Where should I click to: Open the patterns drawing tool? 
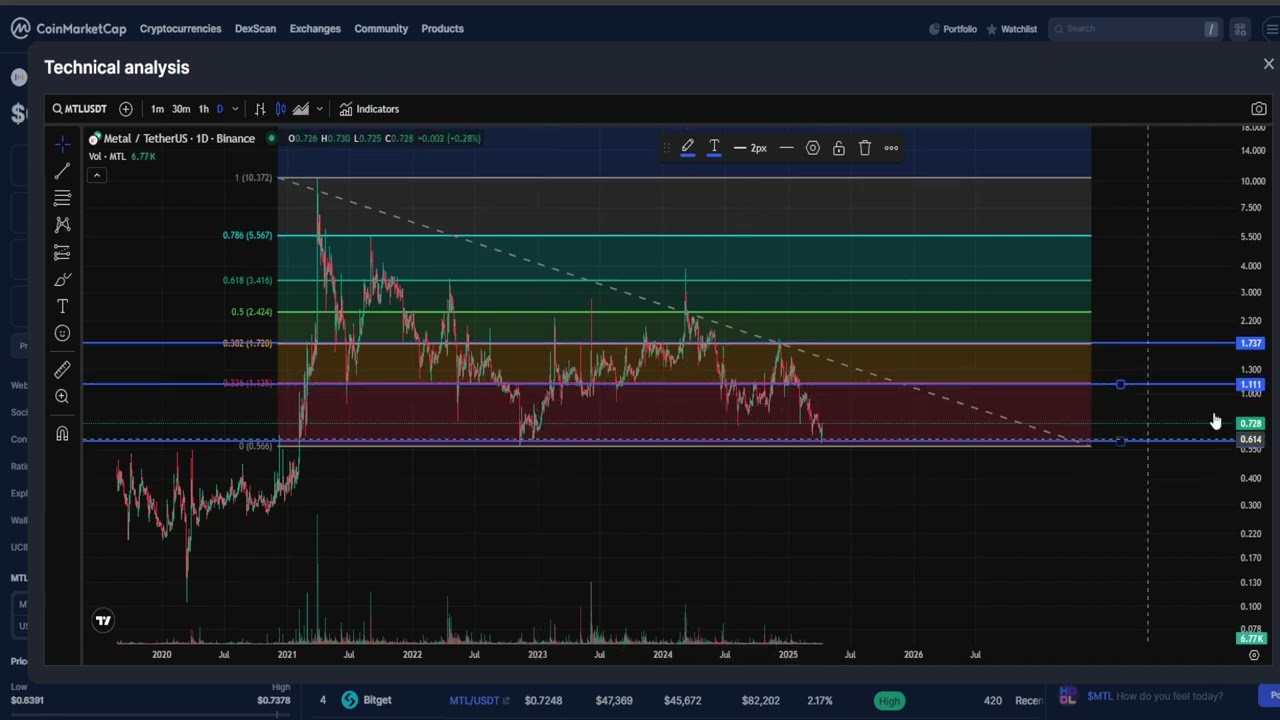pyautogui.click(x=62, y=225)
